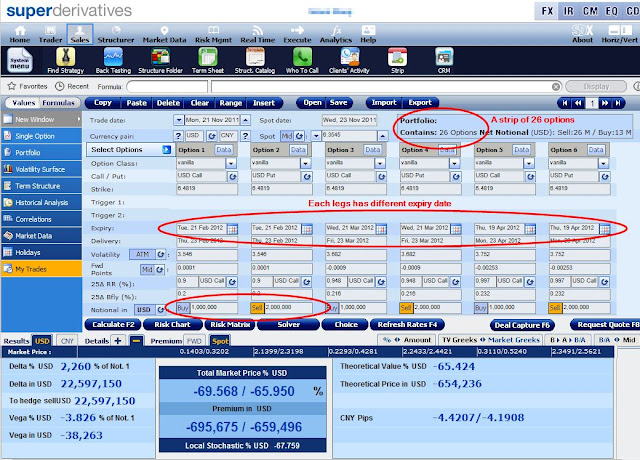Expand details with the plus button
The width and height of the screenshot is (640, 460).
click(x=118, y=340)
